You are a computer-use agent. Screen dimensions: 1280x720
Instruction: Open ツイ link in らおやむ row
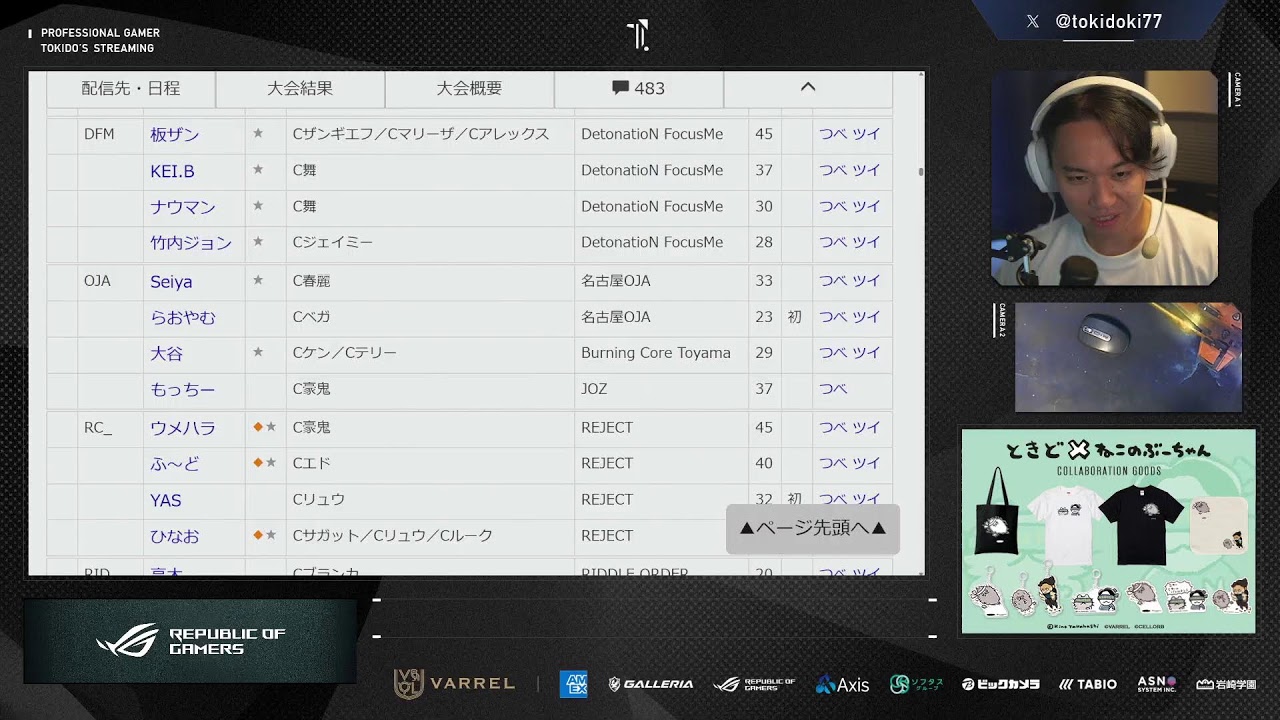866,317
